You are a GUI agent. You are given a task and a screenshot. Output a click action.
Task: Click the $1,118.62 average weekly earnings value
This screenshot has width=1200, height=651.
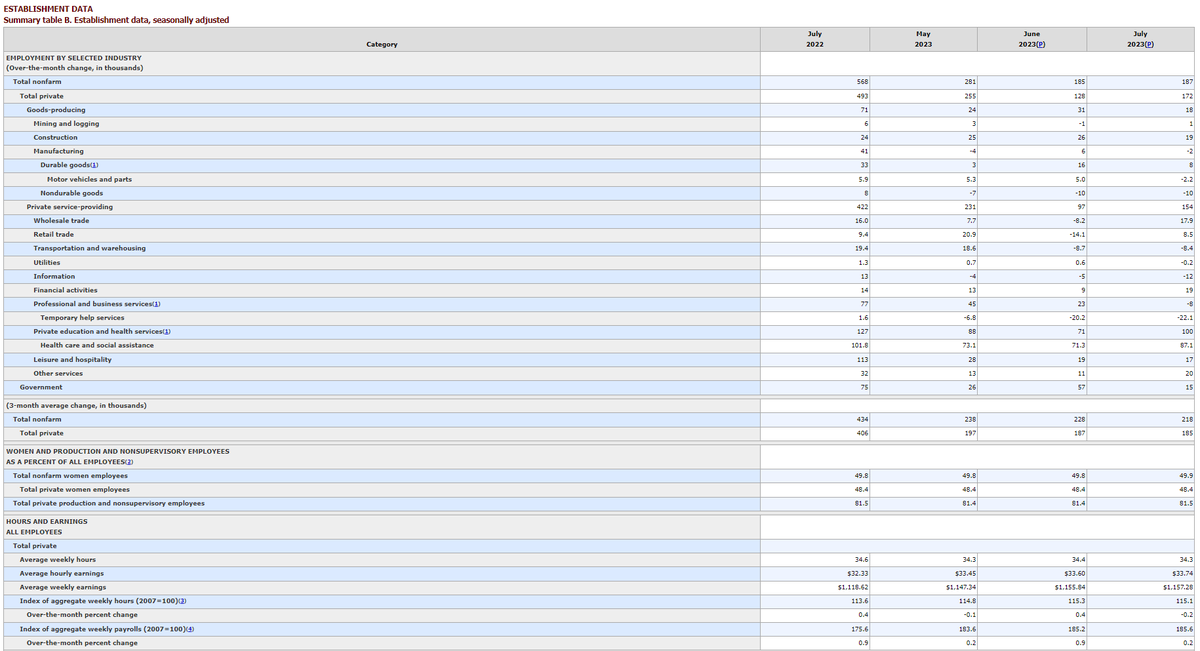853,588
